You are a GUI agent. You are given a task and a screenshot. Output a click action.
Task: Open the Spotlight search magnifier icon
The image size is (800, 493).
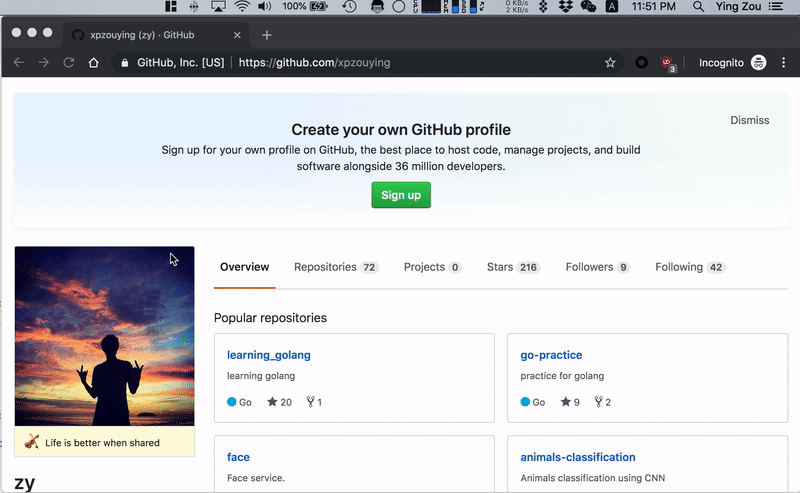pos(698,6)
